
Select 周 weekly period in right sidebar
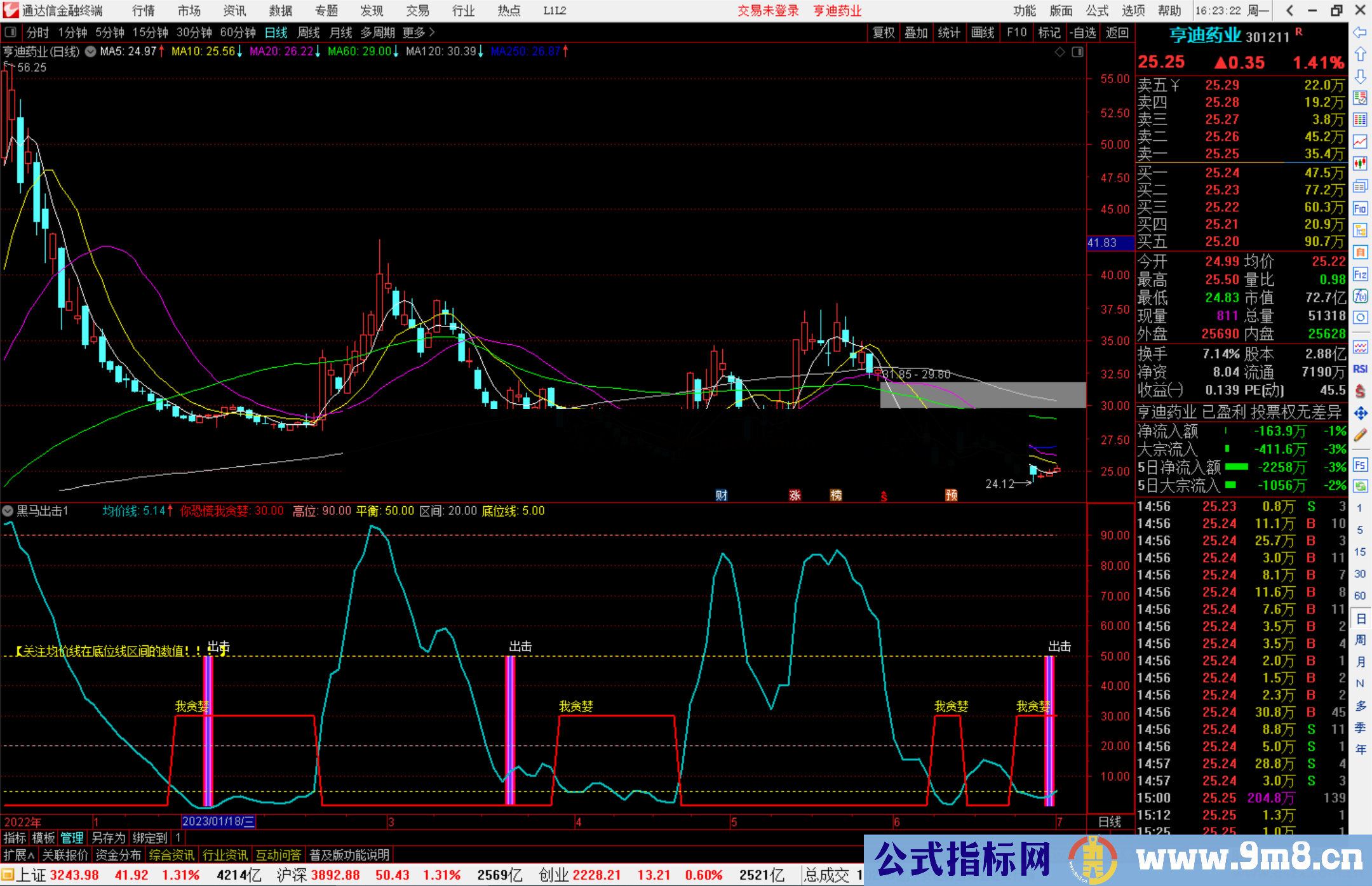[x=1361, y=640]
